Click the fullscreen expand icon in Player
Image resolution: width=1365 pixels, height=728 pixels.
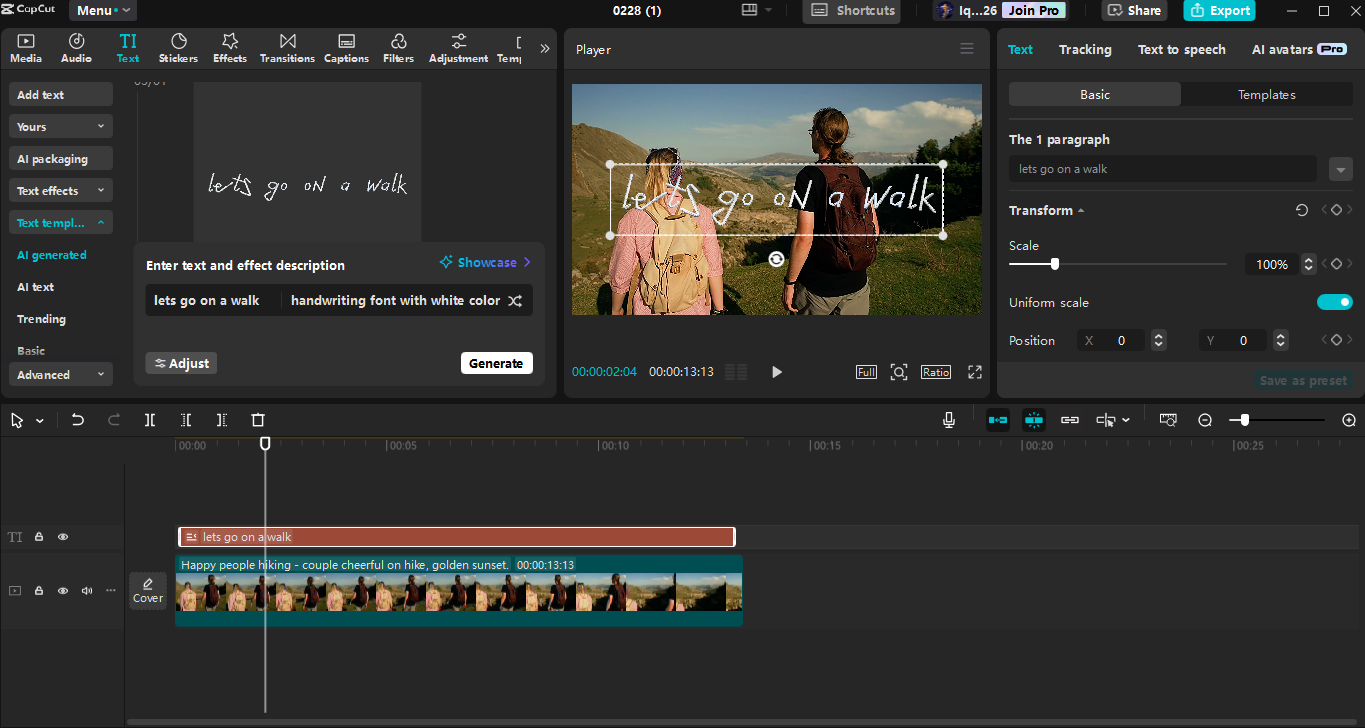(975, 372)
